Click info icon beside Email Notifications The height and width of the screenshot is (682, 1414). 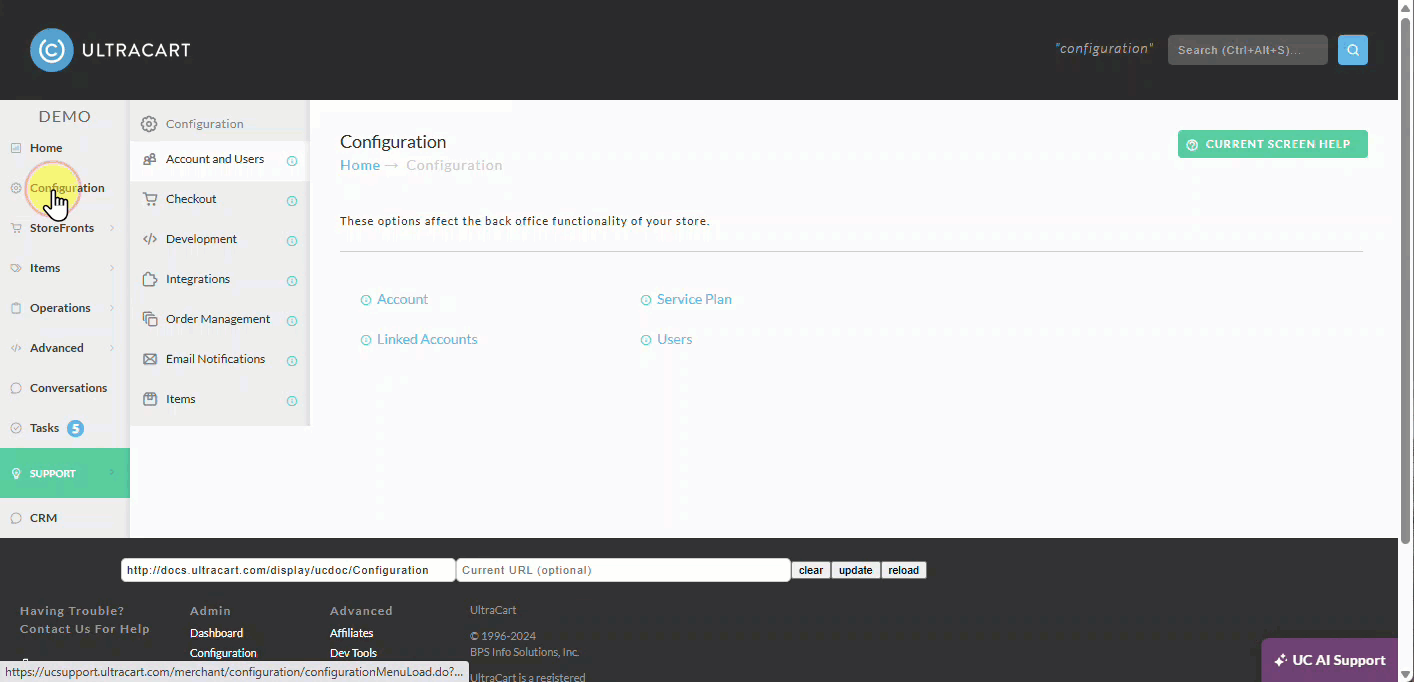click(x=292, y=361)
